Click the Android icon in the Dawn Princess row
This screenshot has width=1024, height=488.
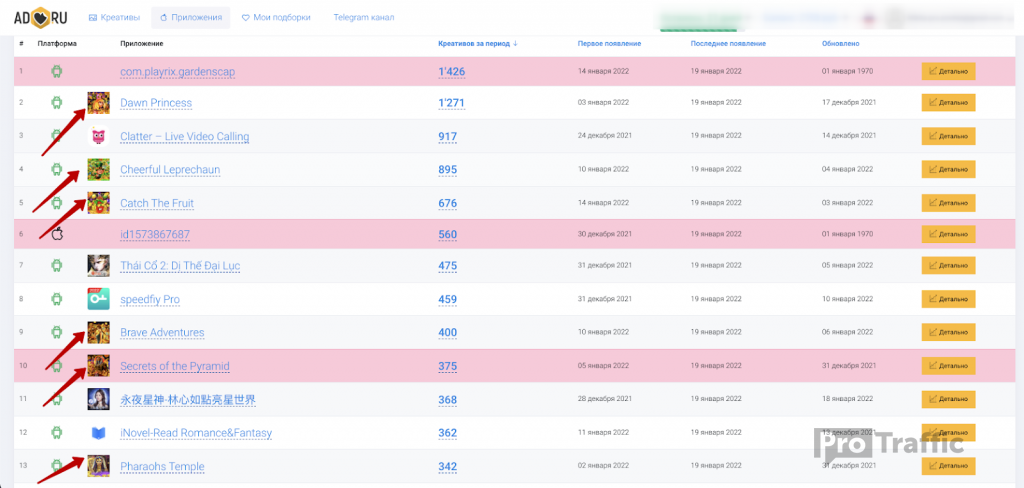click(57, 103)
